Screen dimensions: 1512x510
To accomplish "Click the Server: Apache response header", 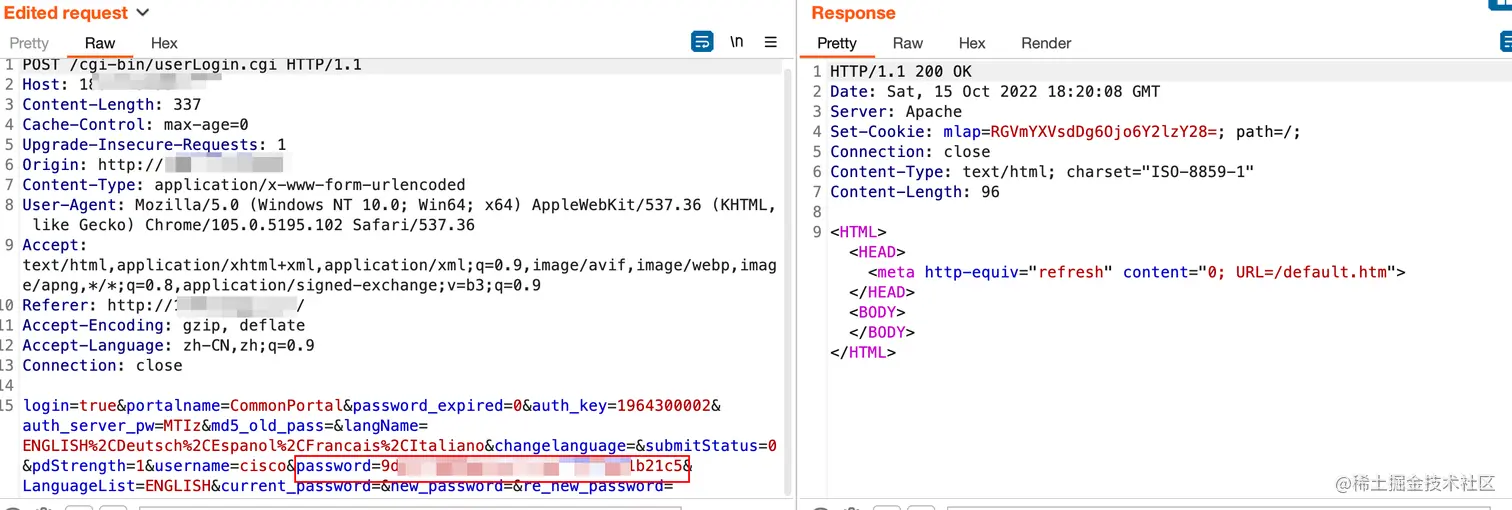I will 896,112.
